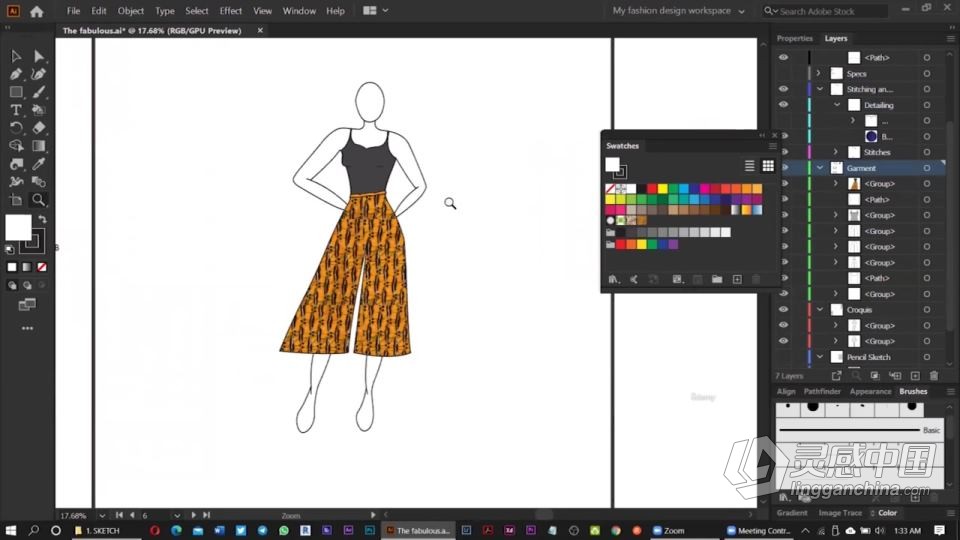Delete selected layer using trash icon
Screen dimensions: 960x540
coord(934,376)
